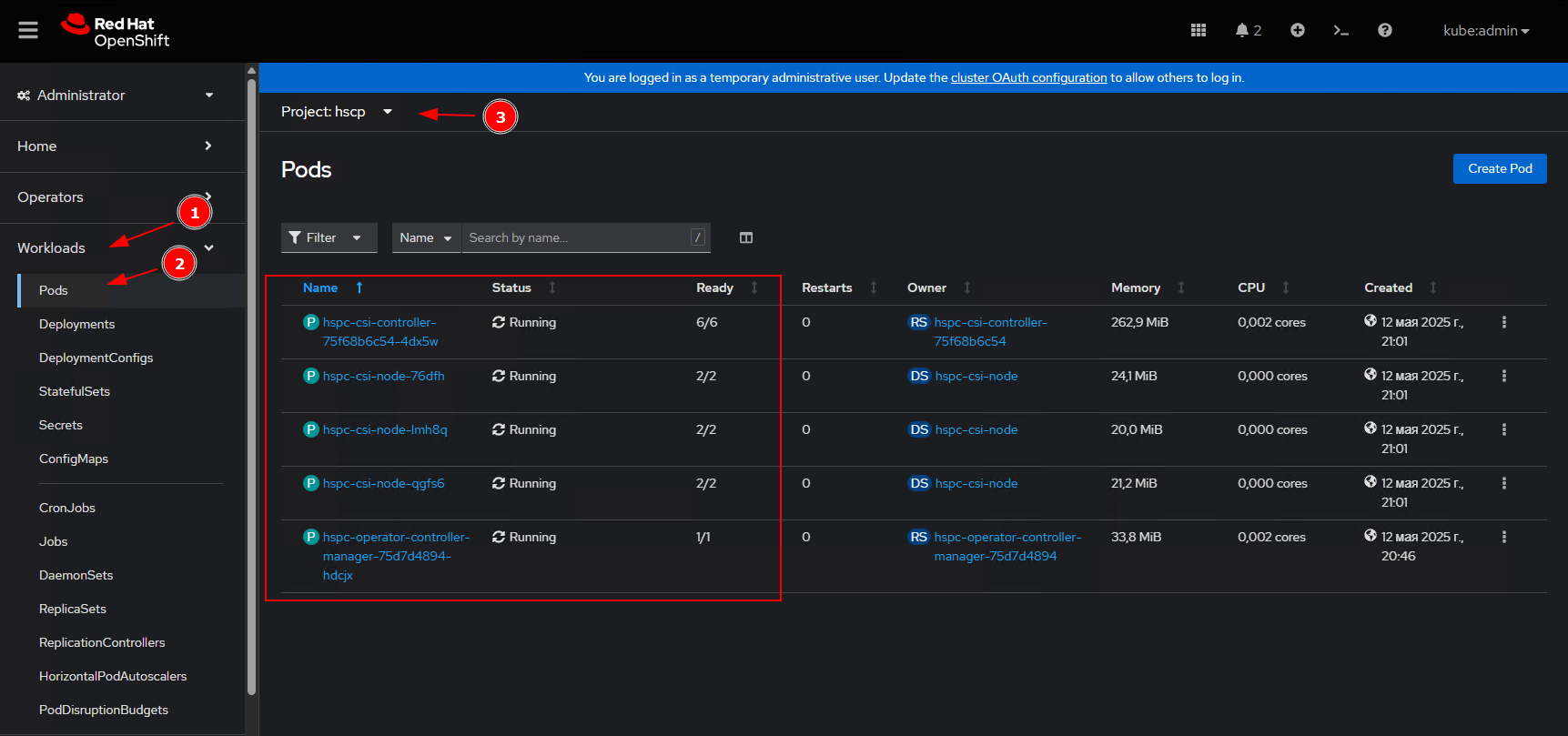Image resolution: width=1568 pixels, height=736 pixels.
Task: Go to Deployments in the sidebar
Action: point(76,324)
